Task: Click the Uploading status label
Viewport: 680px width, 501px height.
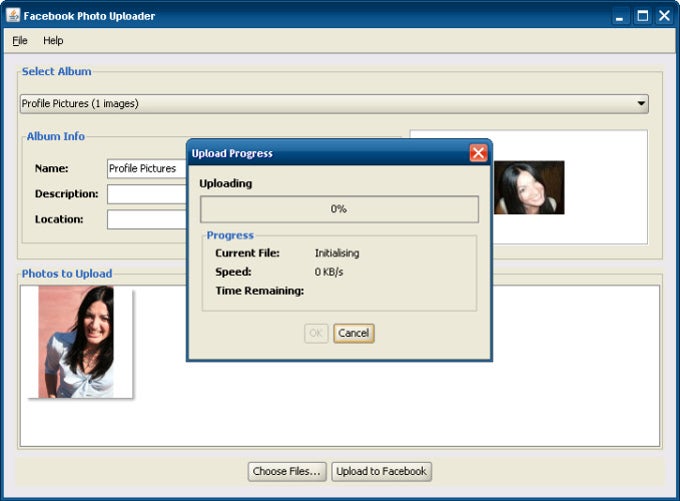Action: coord(226,183)
